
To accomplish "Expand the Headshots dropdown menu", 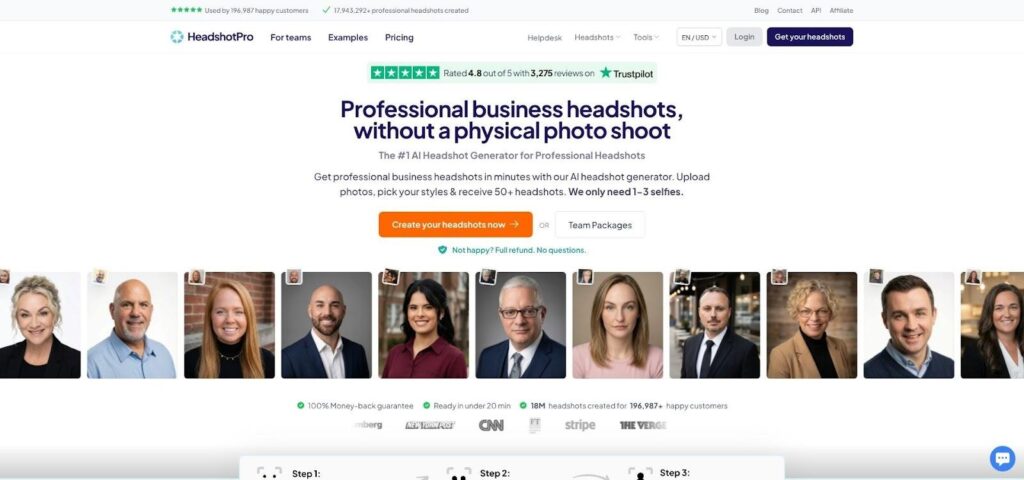I will 597,37.
